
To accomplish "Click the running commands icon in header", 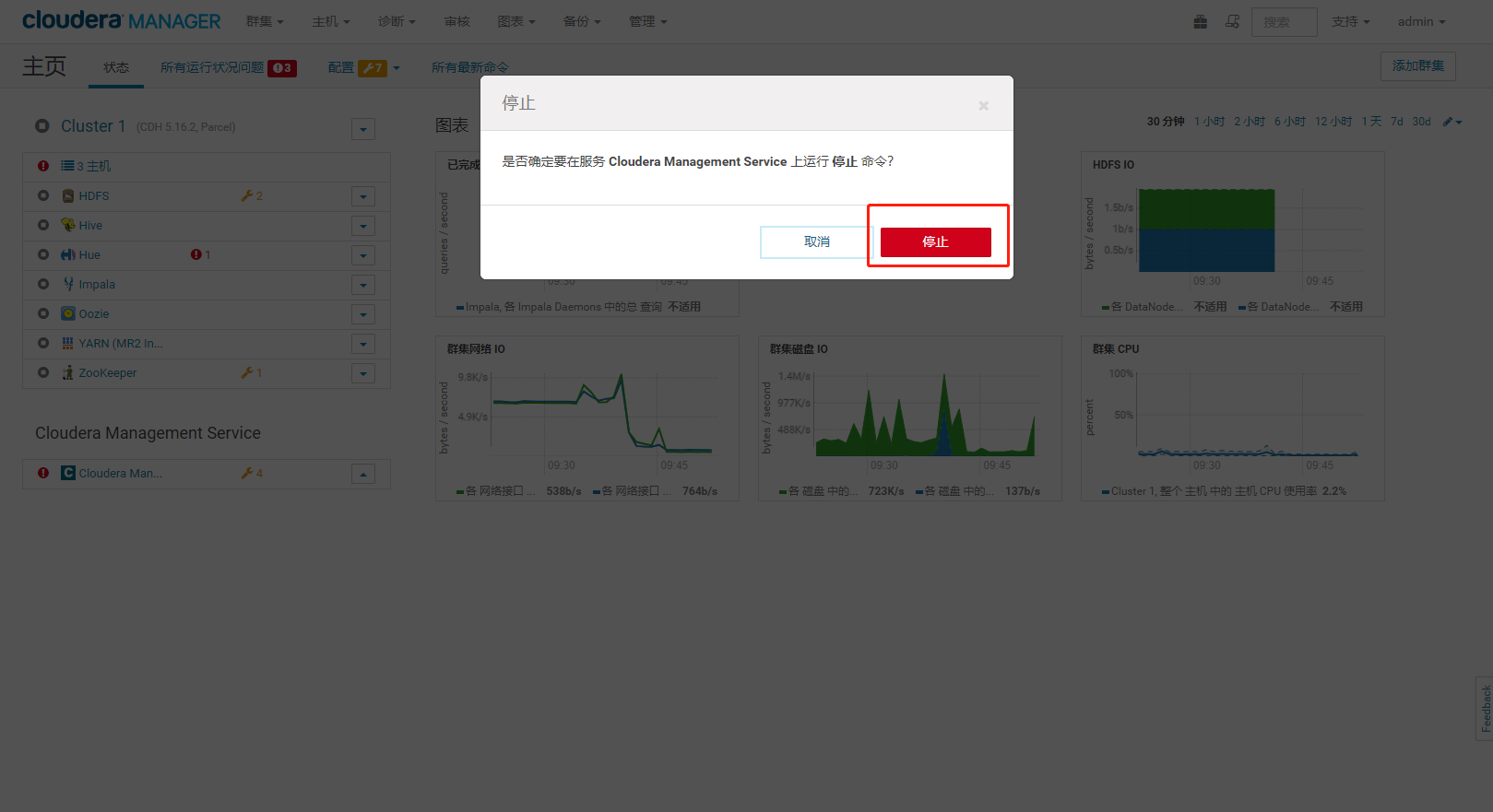I will pos(1232,21).
